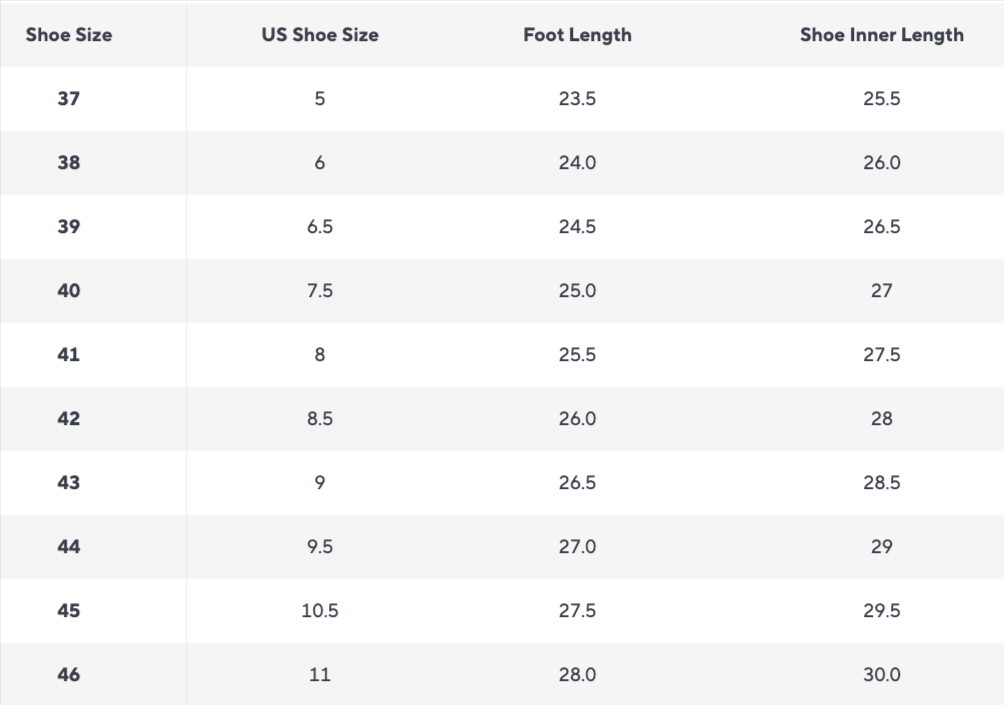This screenshot has width=1004, height=705.
Task: Click the Shoe Inner Length column header
Action: 881,35
